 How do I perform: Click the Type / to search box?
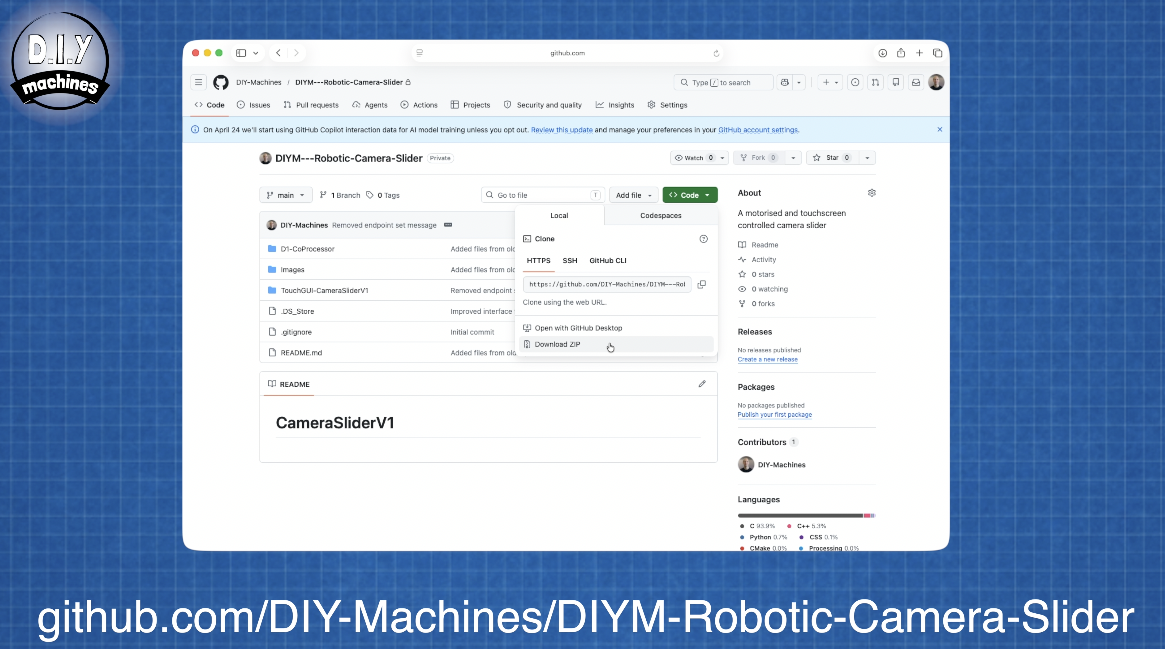724,82
